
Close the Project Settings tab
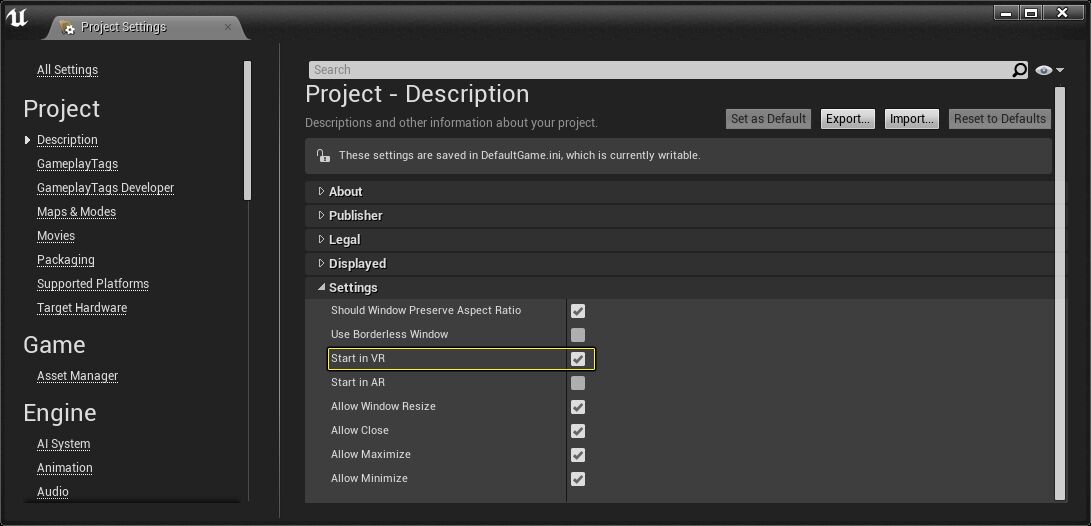228,27
